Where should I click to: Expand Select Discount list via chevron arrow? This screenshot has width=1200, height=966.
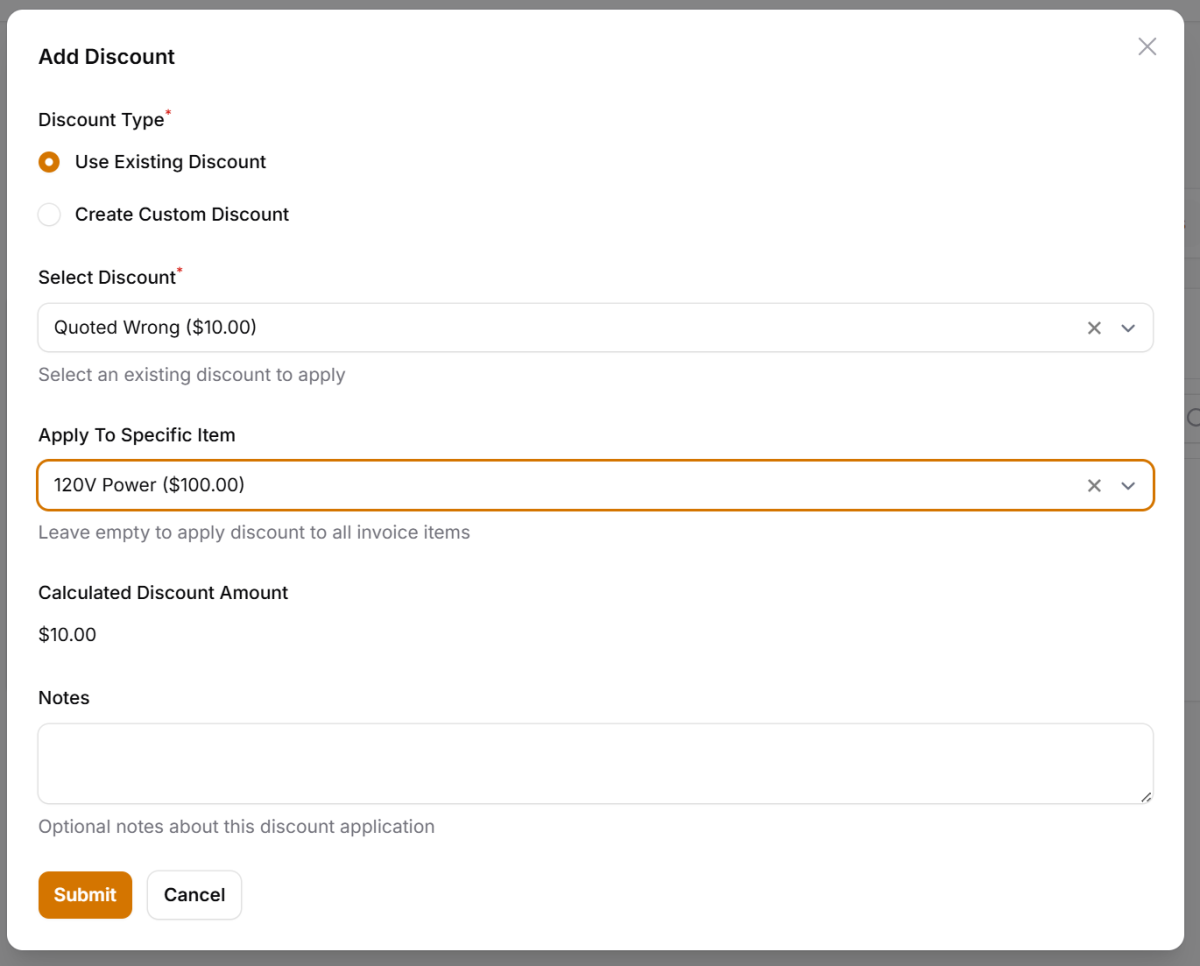1128,328
